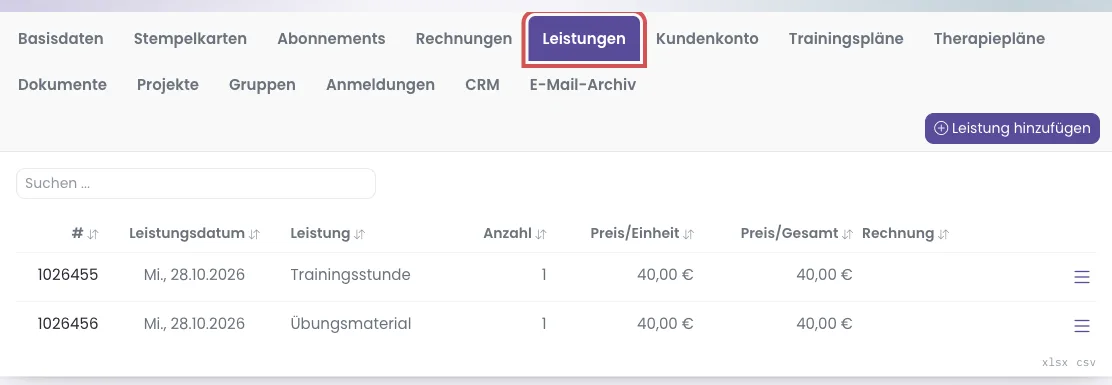The width and height of the screenshot is (1112, 385).
Task: Export the table as xlsx
Action: point(1055,362)
